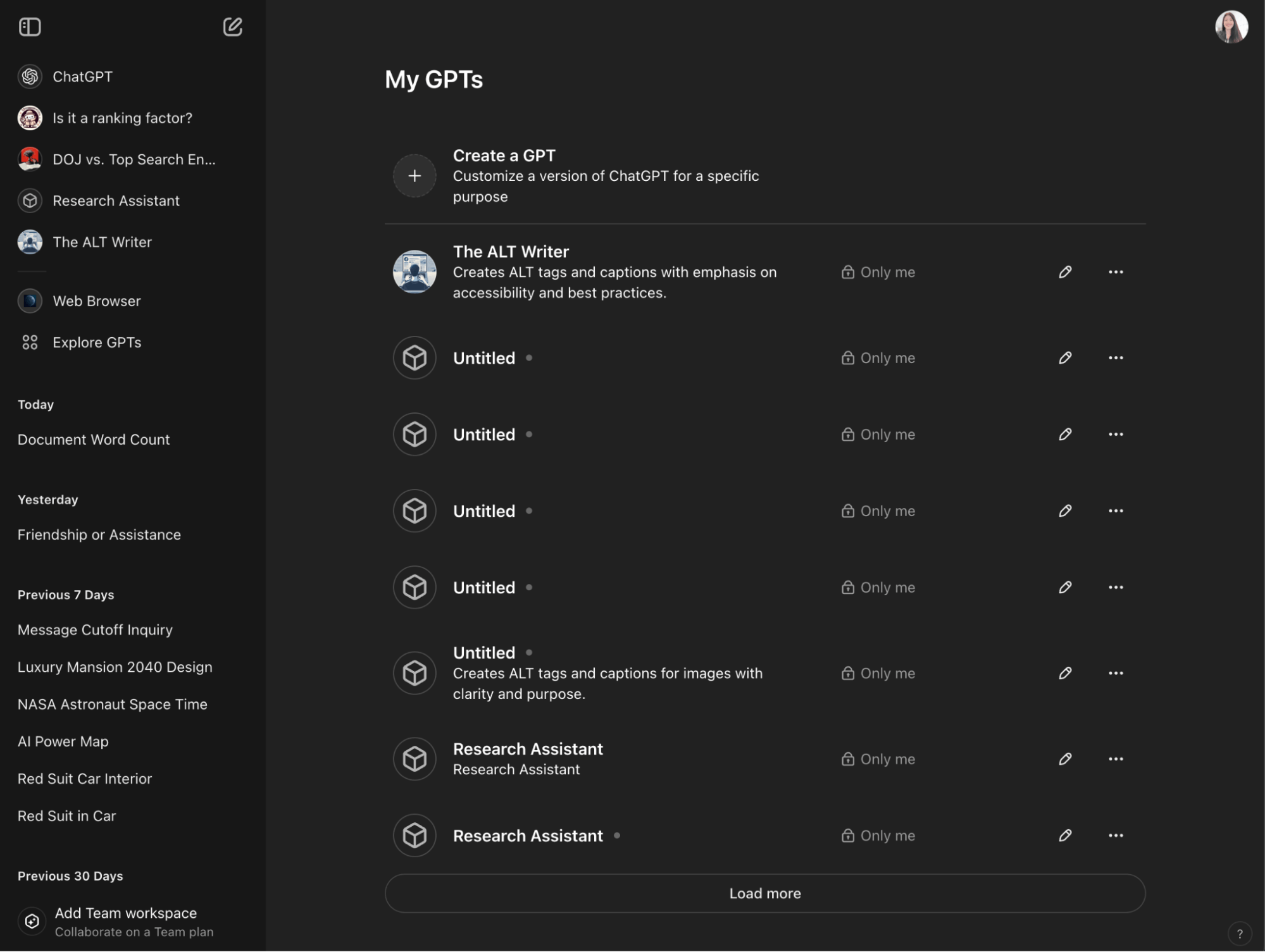Viewport: 1265px width, 952px height.
Task: Click The ALT Writer title in the list
Action: [511, 252]
